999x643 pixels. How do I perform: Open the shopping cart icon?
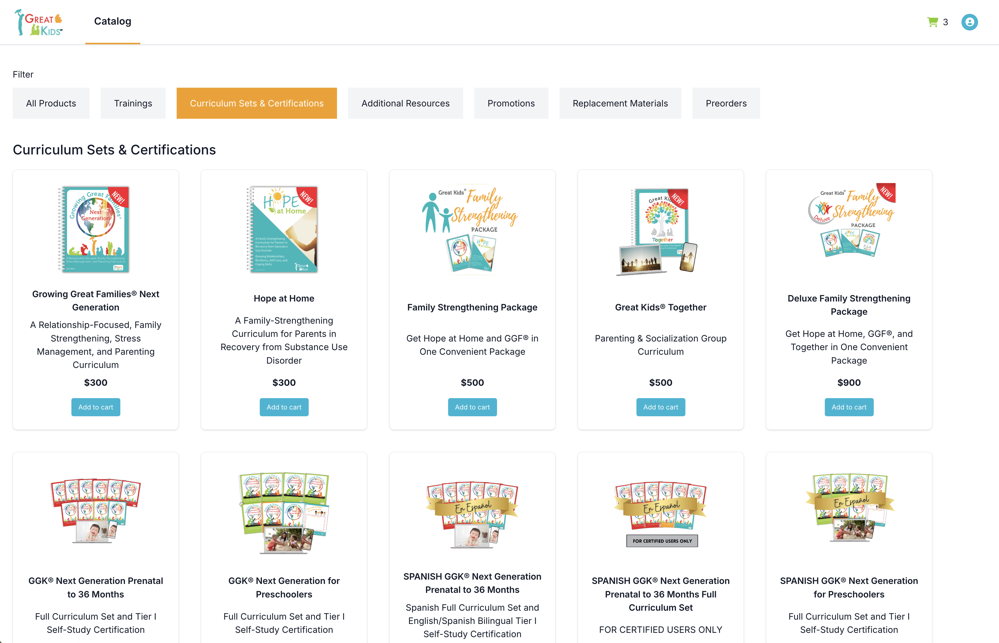pos(932,22)
